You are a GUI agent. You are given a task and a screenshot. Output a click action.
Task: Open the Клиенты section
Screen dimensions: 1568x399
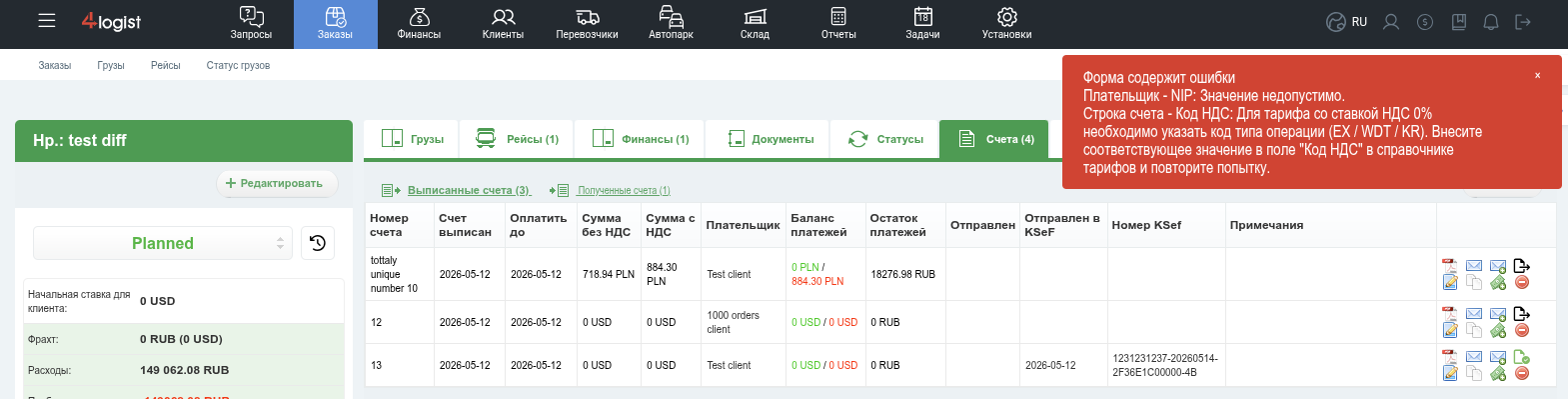click(504, 24)
